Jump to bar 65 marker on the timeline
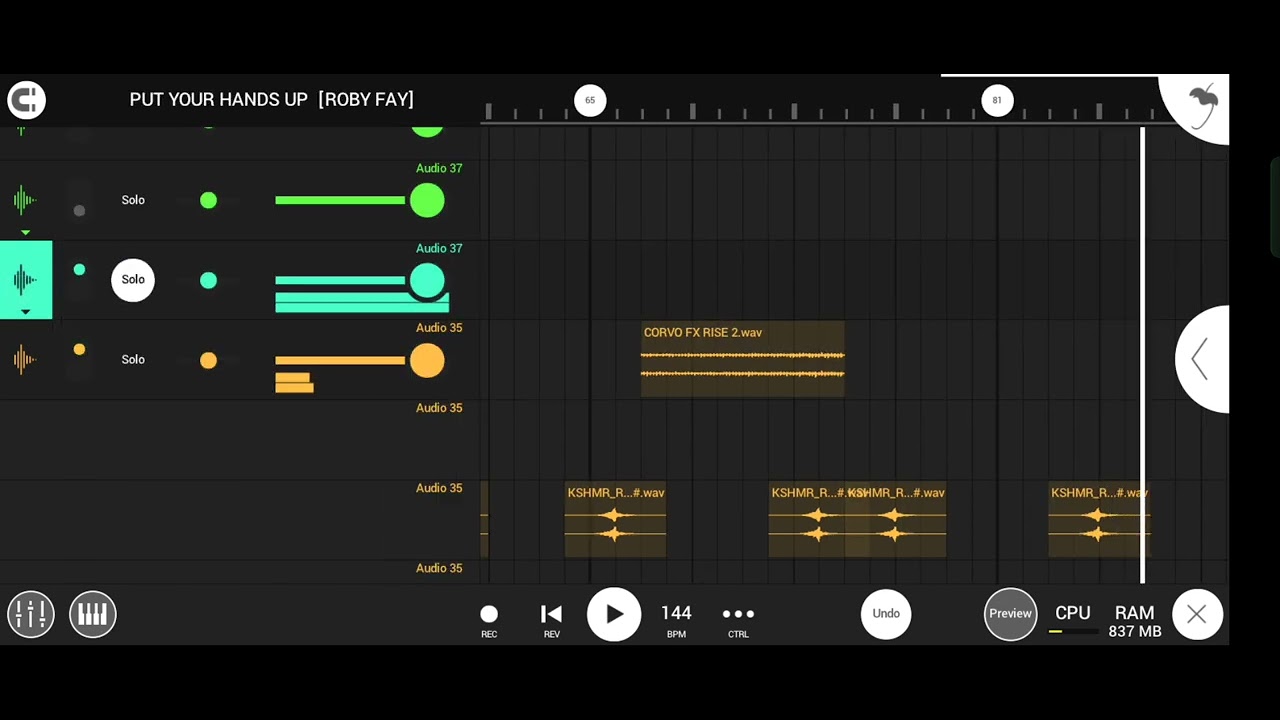 (590, 100)
